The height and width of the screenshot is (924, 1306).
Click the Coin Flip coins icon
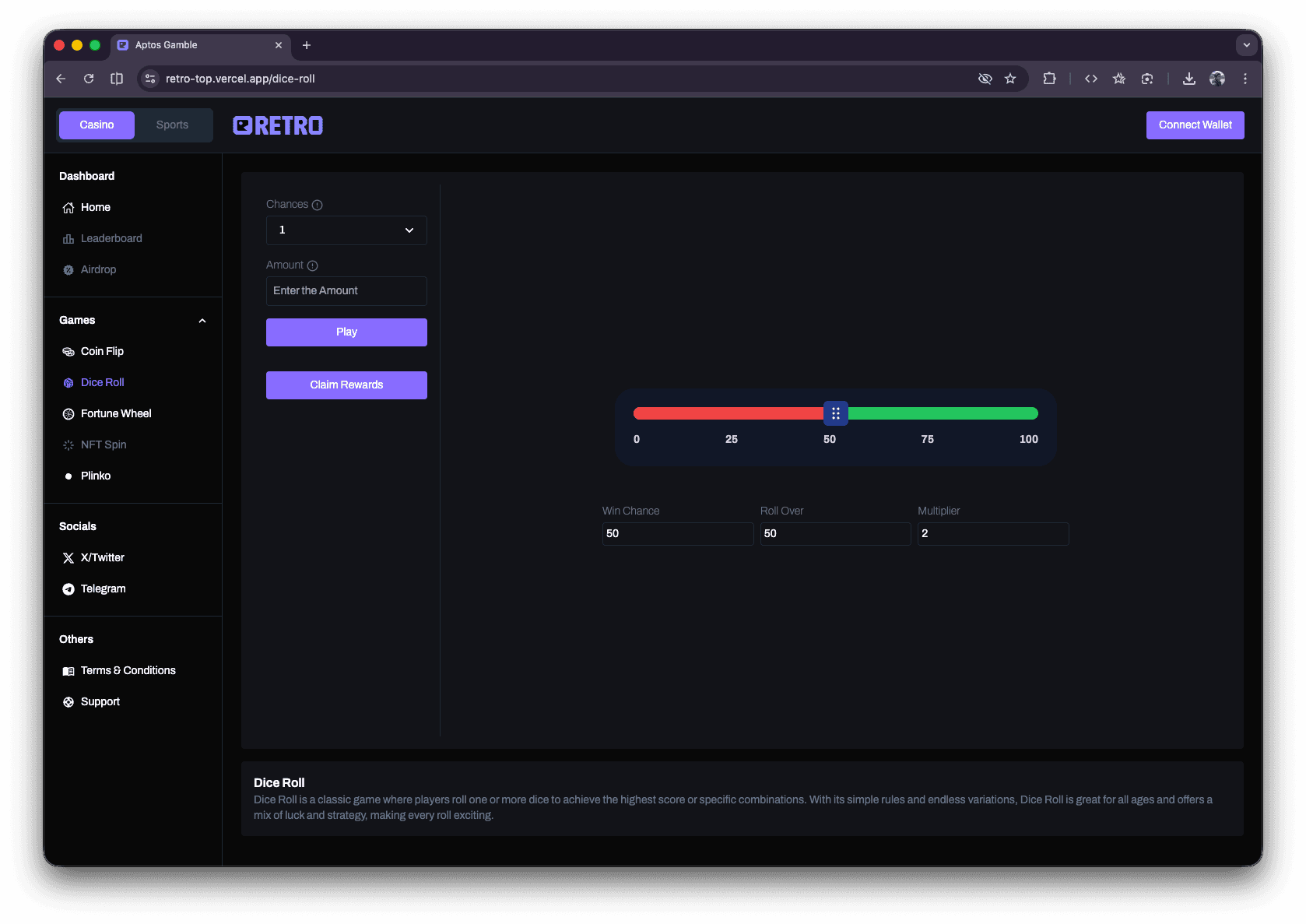[x=68, y=352]
